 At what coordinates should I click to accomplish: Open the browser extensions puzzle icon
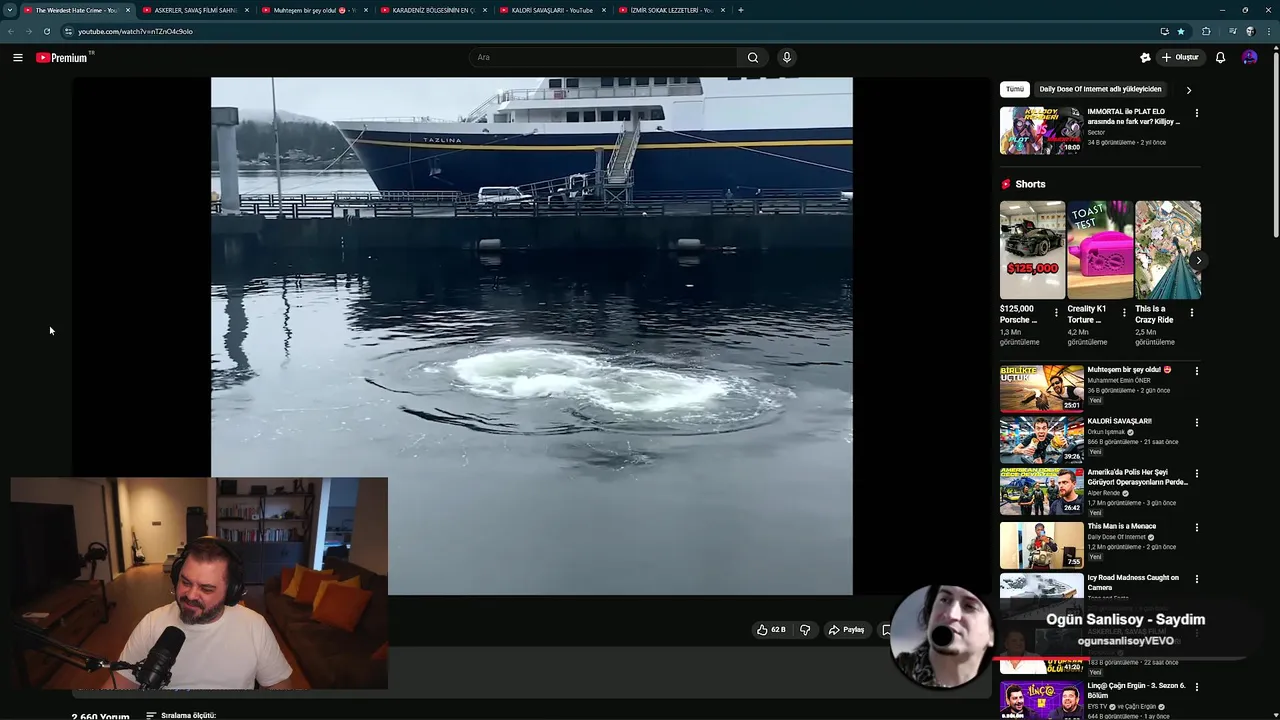pyautogui.click(x=1206, y=31)
